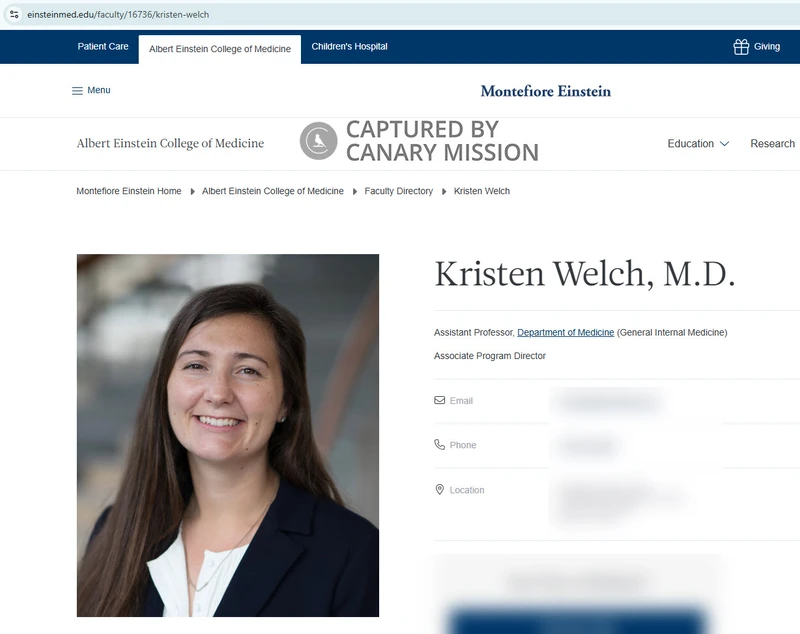This screenshot has height=634, width=800.
Task: Open the Giving link text
Action: 767,46
